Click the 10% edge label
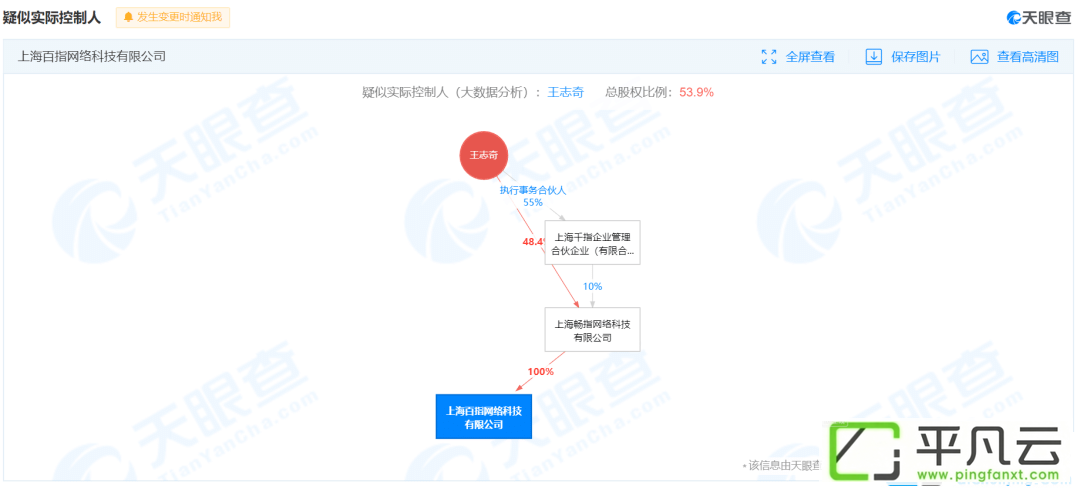Image resolution: width=1080 pixels, height=492 pixels. click(x=592, y=286)
